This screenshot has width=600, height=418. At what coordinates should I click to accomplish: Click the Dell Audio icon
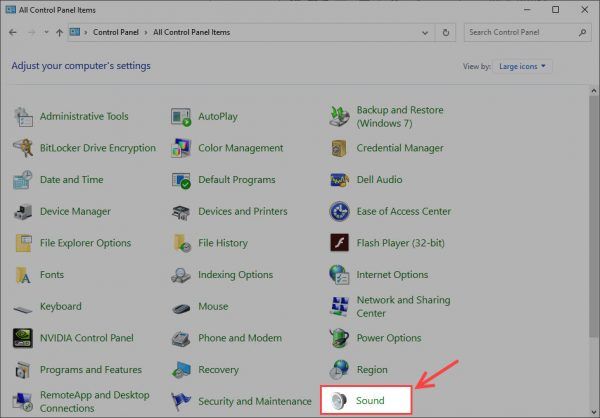[x=339, y=180]
